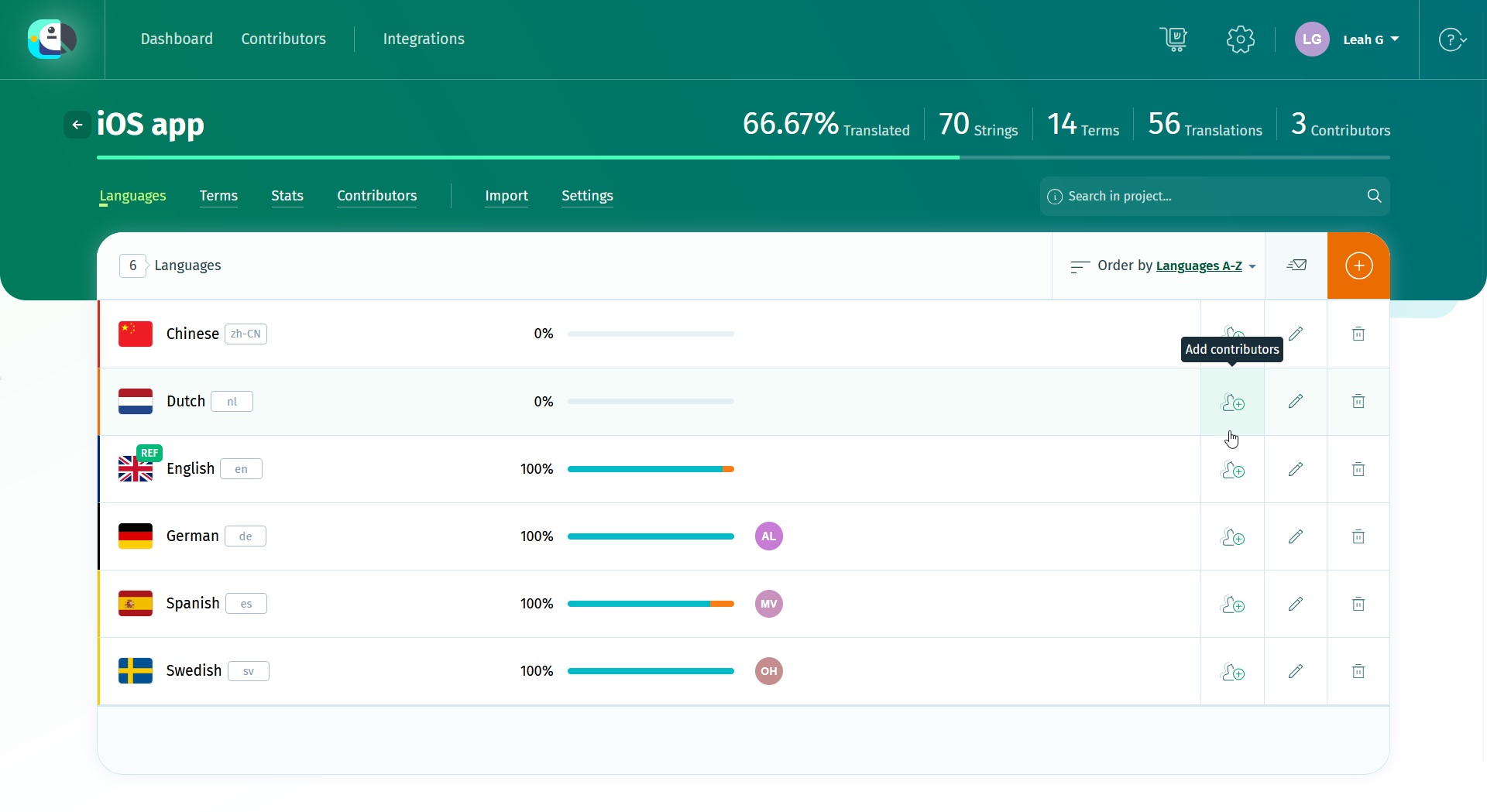Image resolution: width=1487 pixels, height=812 pixels.
Task: Click the 14 Terms statistic
Action: point(1083,124)
